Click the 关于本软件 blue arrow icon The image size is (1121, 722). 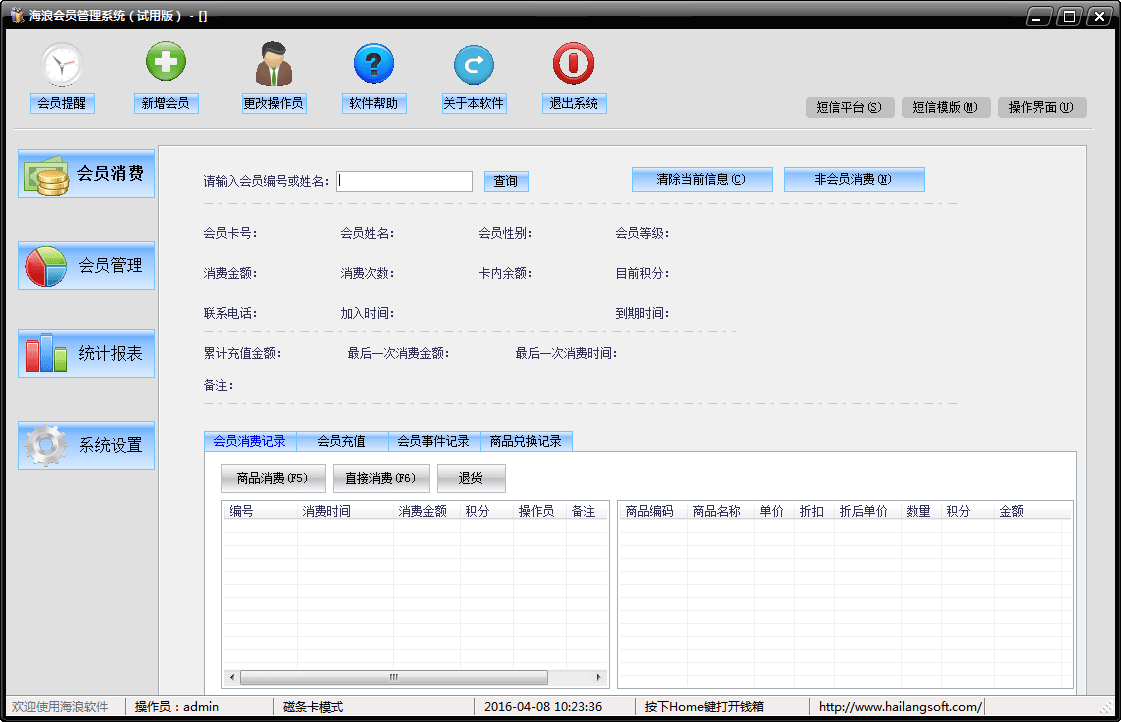474,65
